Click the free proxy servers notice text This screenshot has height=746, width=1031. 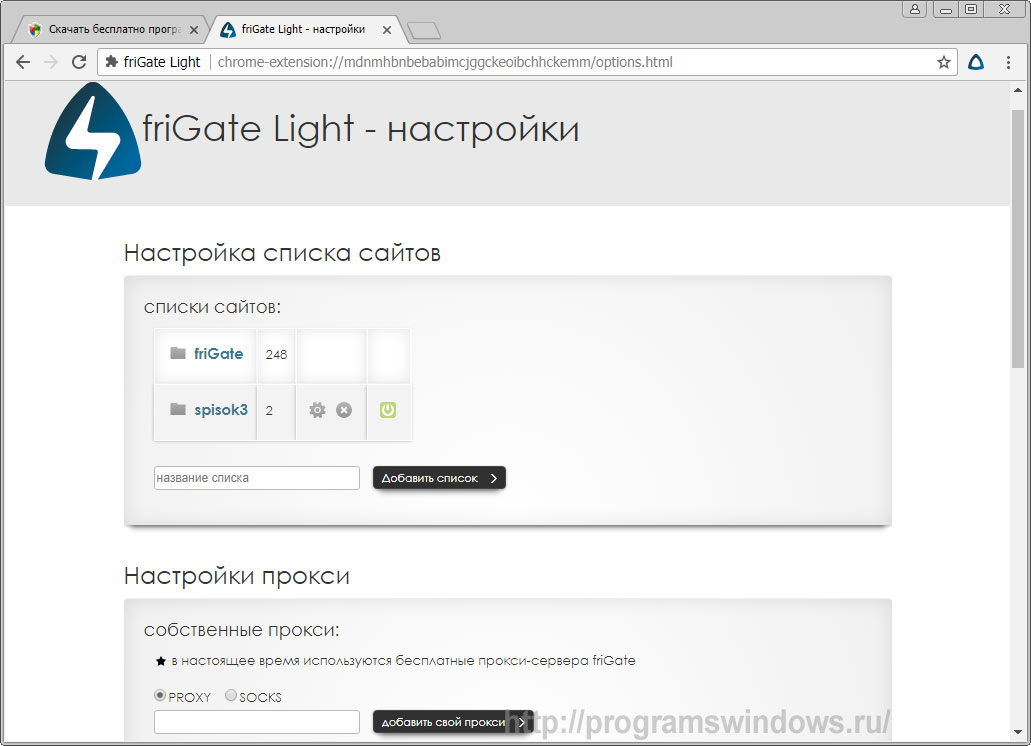click(x=403, y=661)
